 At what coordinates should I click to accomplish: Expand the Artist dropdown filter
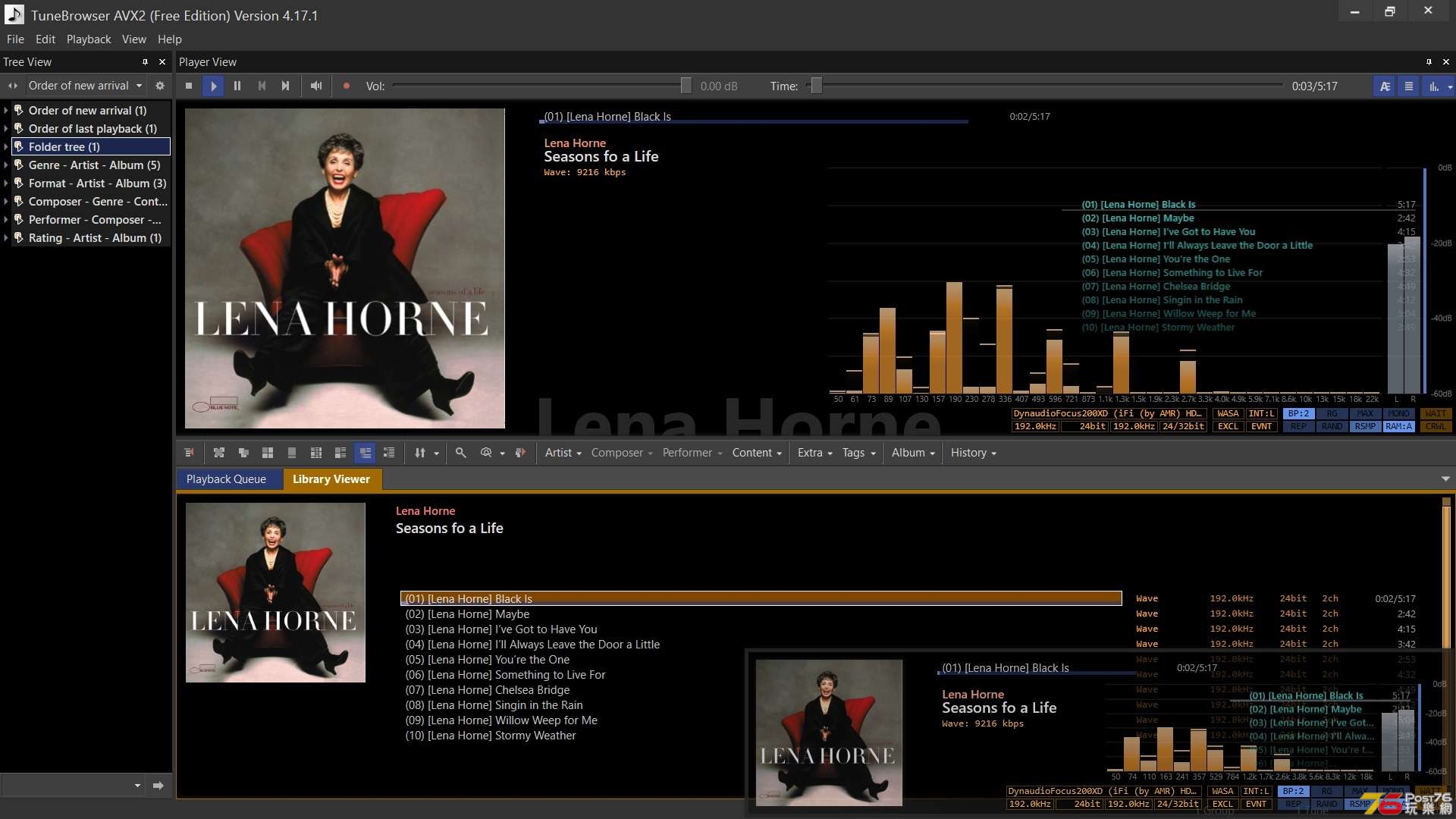click(562, 452)
